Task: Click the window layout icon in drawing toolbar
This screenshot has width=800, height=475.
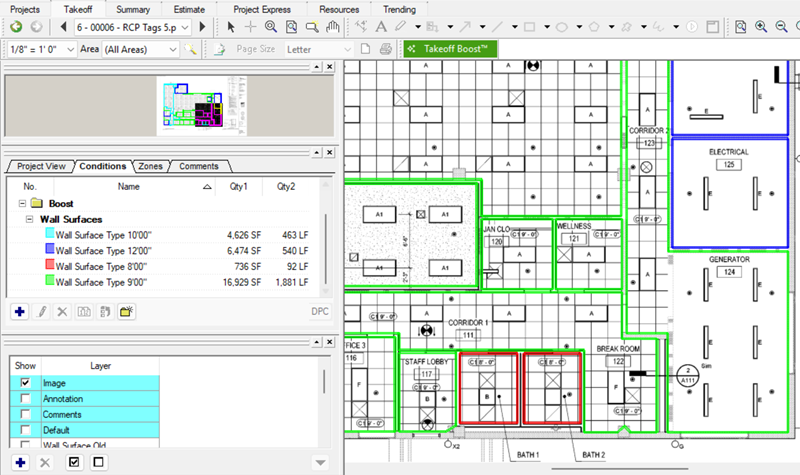Action: click(x=712, y=27)
